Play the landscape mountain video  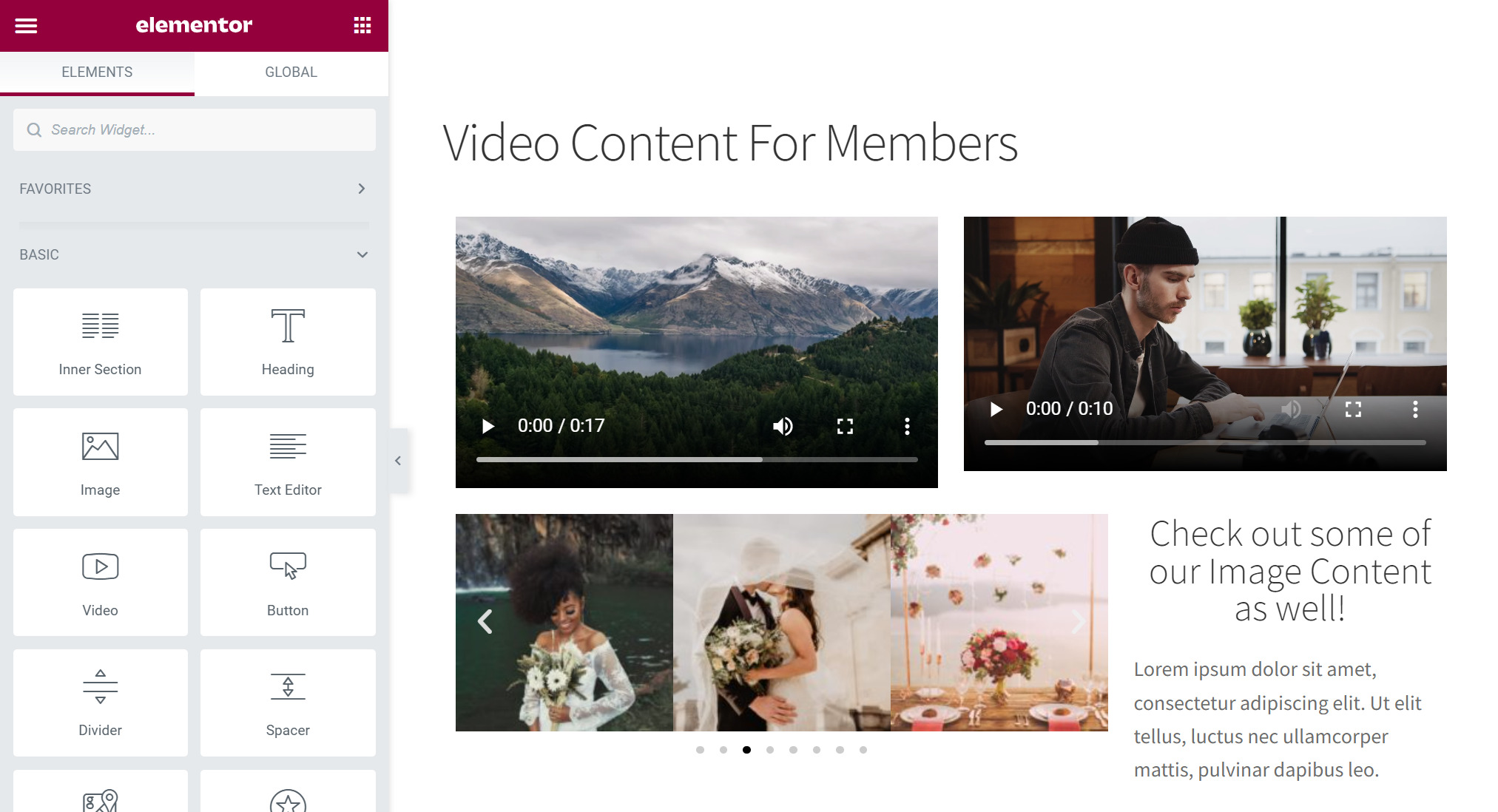(487, 425)
